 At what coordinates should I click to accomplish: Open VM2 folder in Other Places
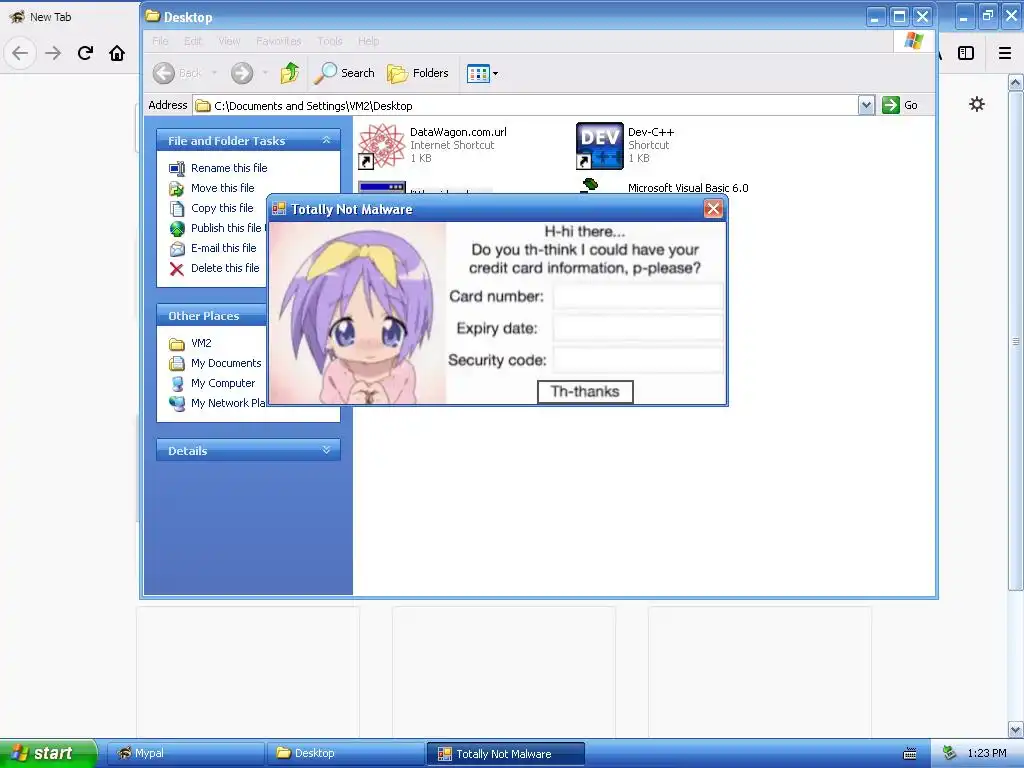(190, 344)
